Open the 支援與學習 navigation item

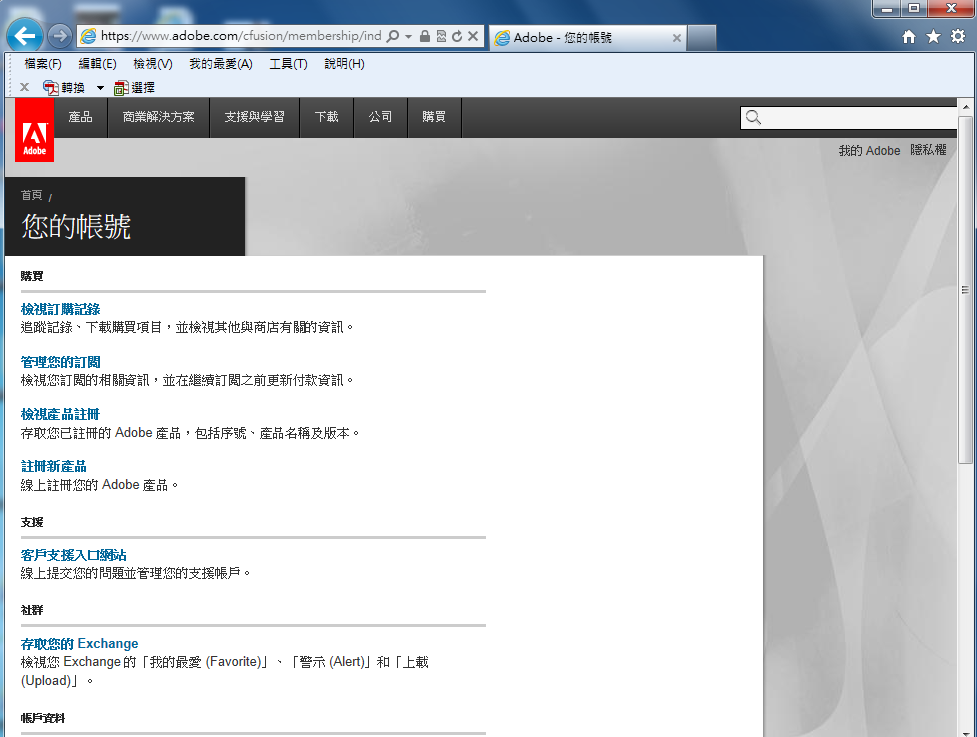point(254,117)
